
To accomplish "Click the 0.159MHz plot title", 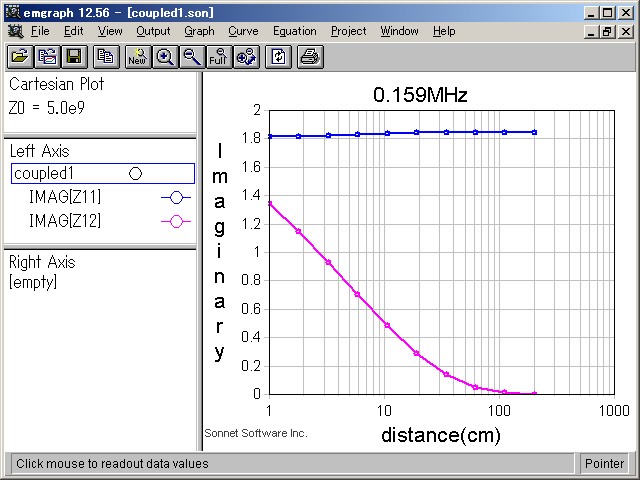I will pyautogui.click(x=420, y=95).
